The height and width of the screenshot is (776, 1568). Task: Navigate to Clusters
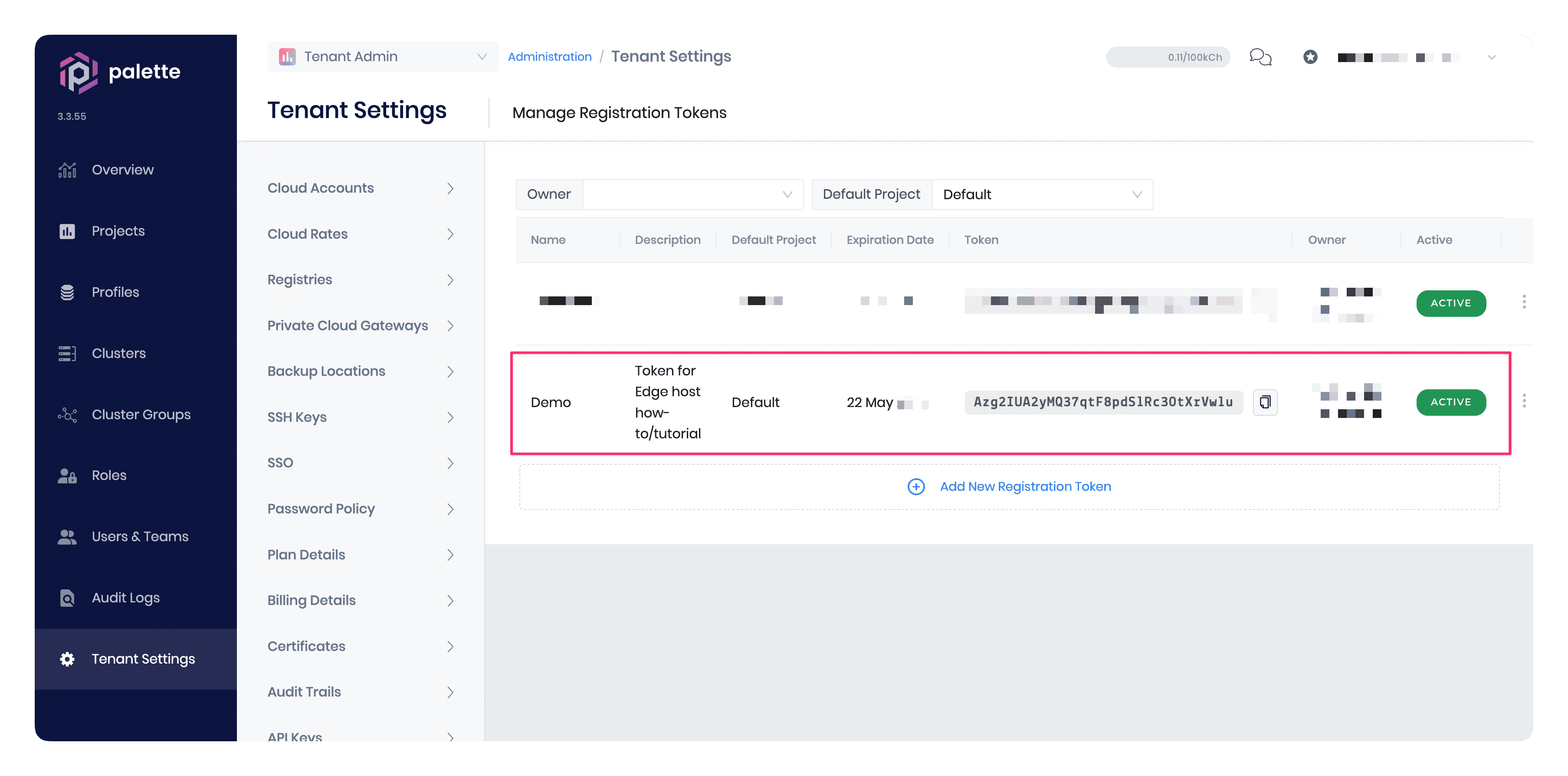tap(119, 353)
